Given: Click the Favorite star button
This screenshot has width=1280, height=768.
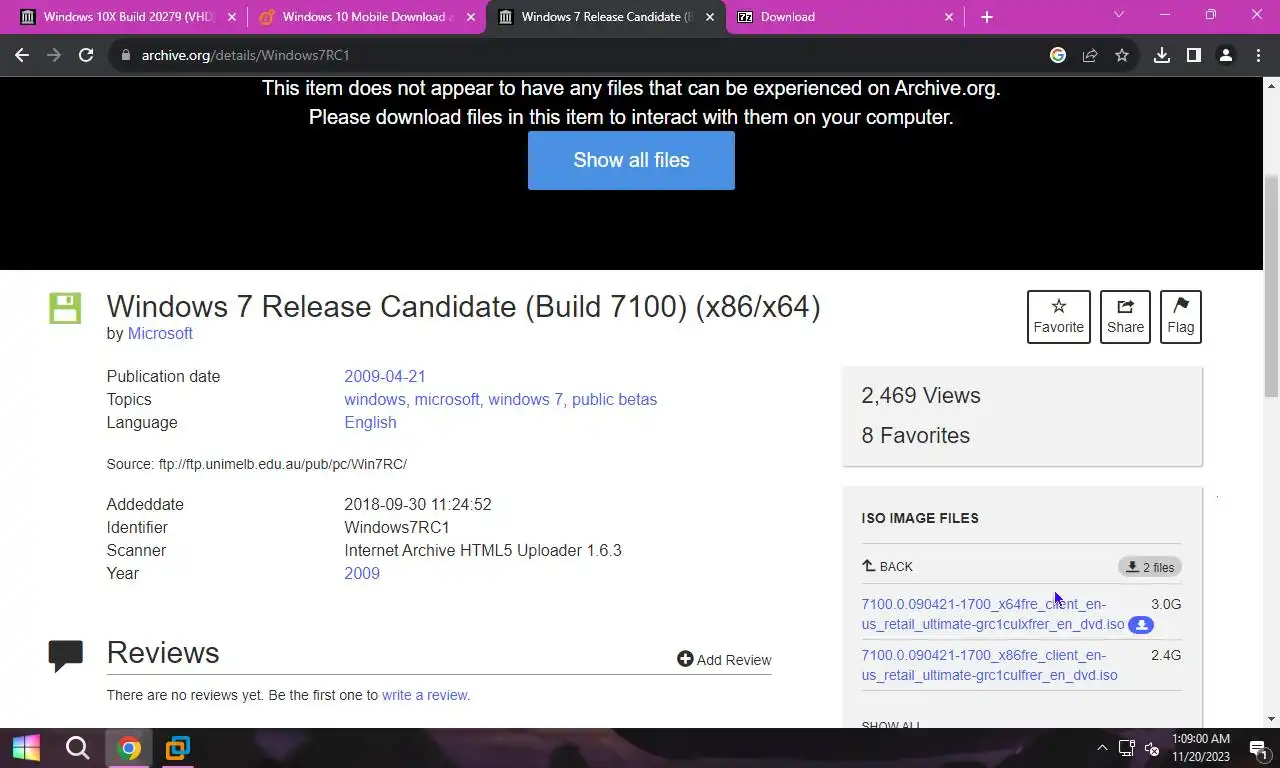Looking at the screenshot, I should pyautogui.click(x=1058, y=316).
